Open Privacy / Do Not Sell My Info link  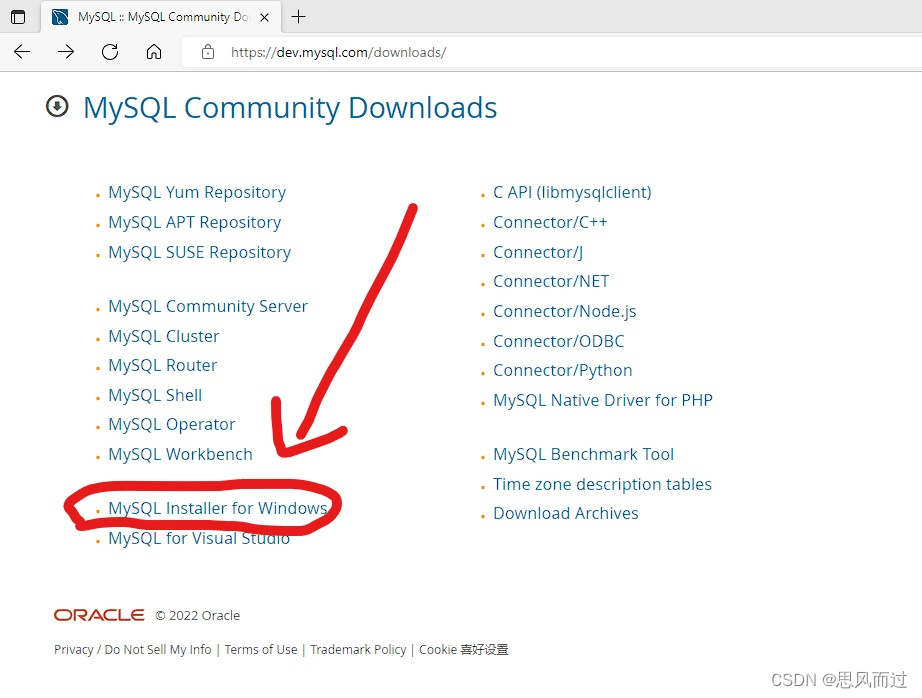pos(132,649)
